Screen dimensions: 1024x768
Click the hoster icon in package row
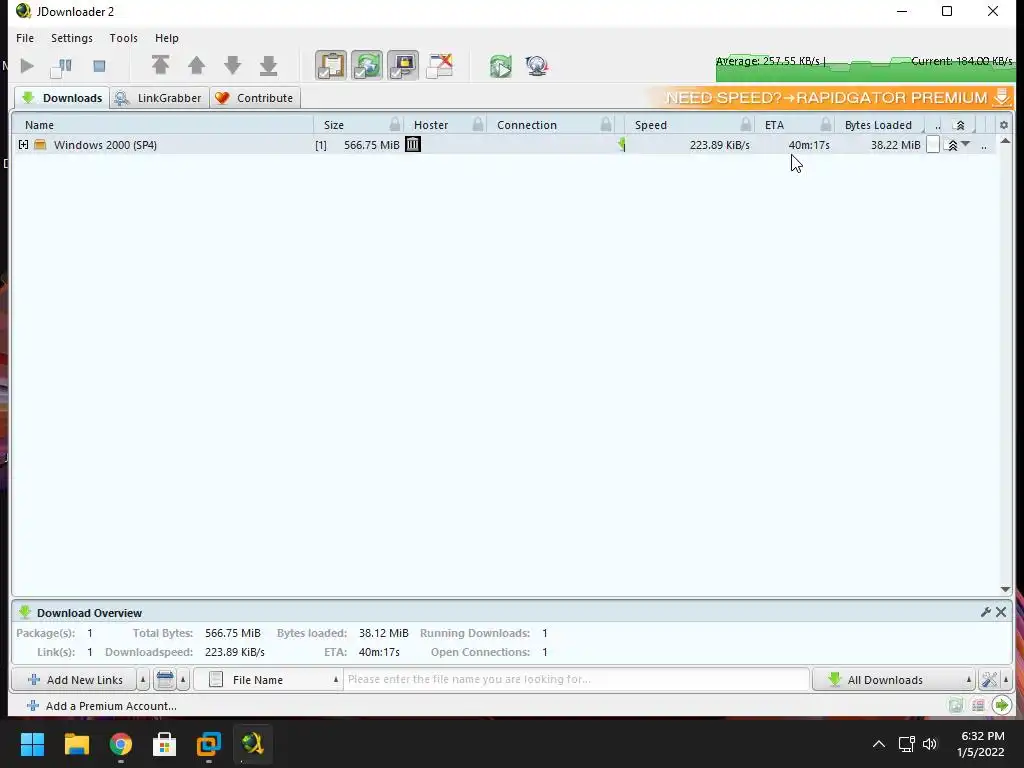tap(413, 144)
